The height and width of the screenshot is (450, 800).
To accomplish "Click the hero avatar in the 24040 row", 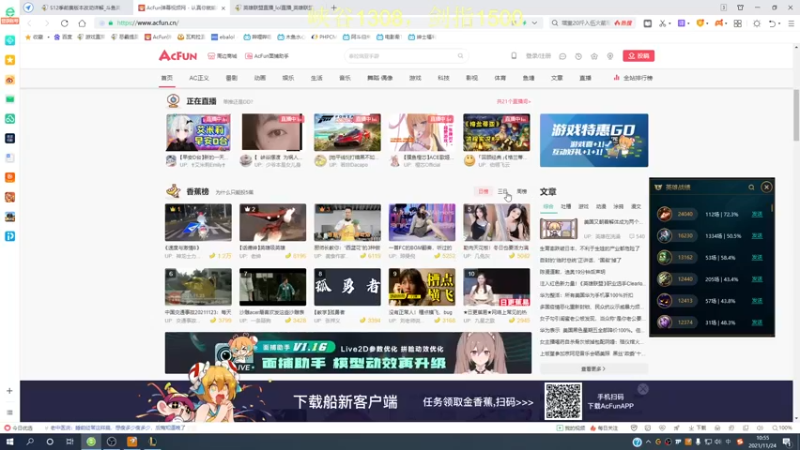I will [x=664, y=214].
